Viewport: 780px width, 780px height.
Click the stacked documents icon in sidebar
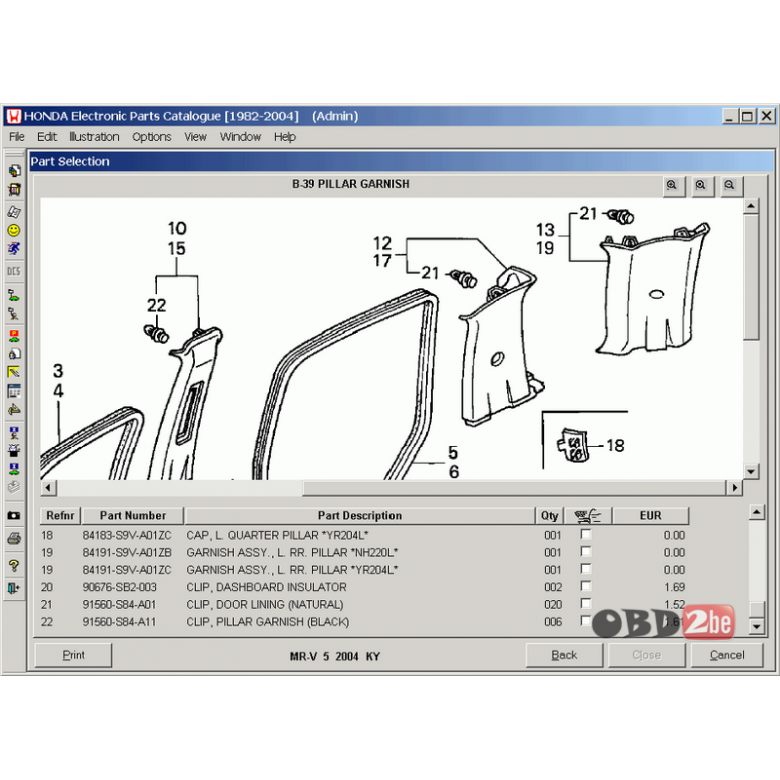coord(14,171)
